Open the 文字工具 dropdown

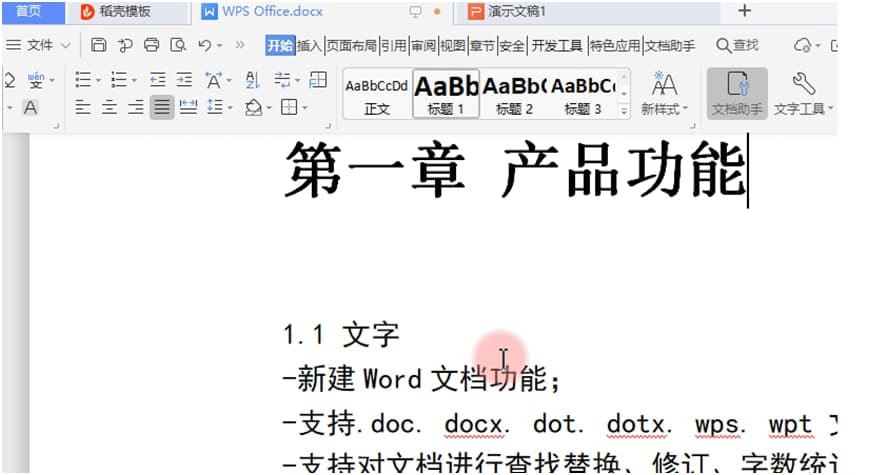(x=803, y=93)
